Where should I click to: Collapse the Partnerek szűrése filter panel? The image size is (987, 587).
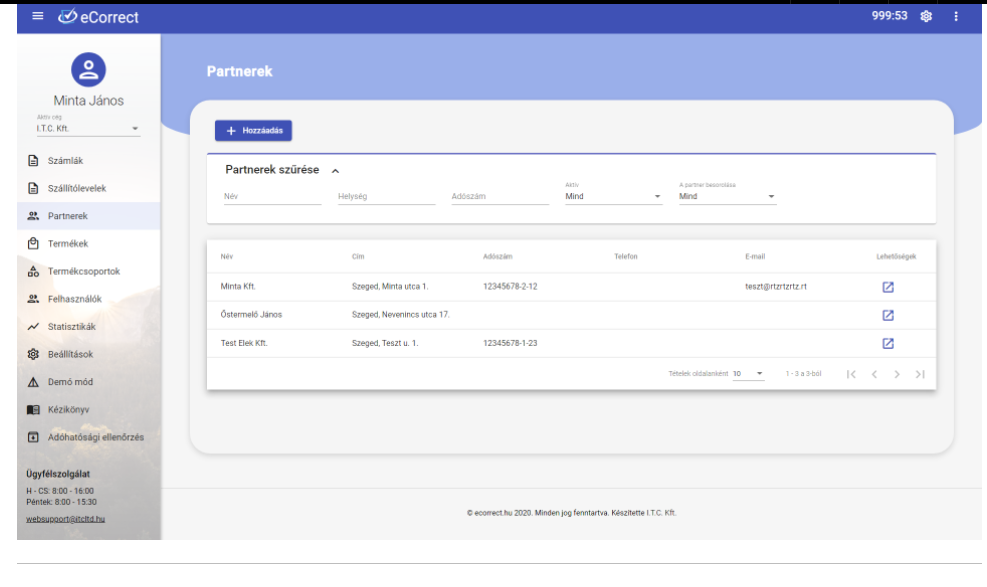(x=336, y=171)
